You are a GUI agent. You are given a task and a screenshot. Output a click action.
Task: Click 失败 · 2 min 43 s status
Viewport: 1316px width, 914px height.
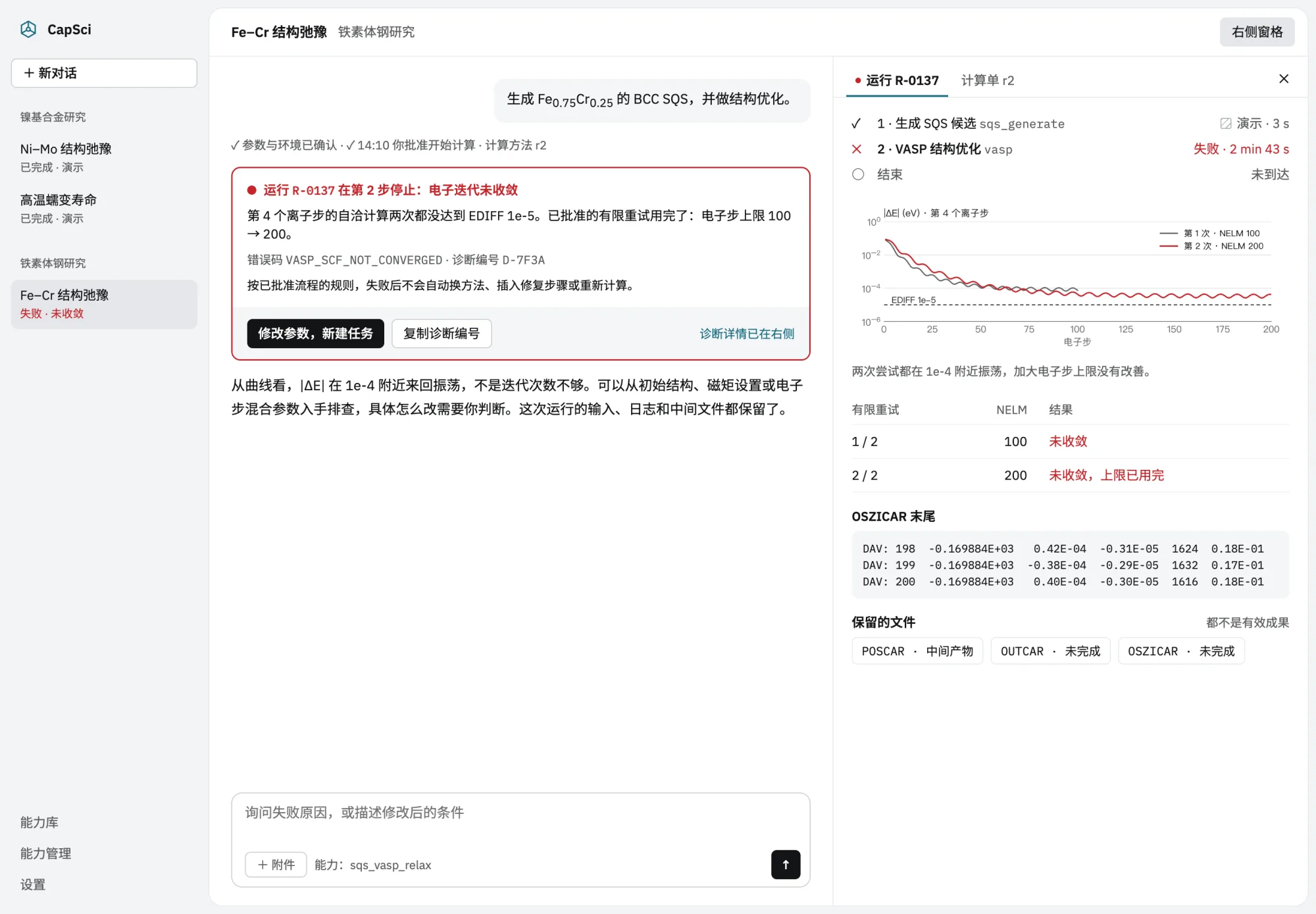(x=1241, y=149)
